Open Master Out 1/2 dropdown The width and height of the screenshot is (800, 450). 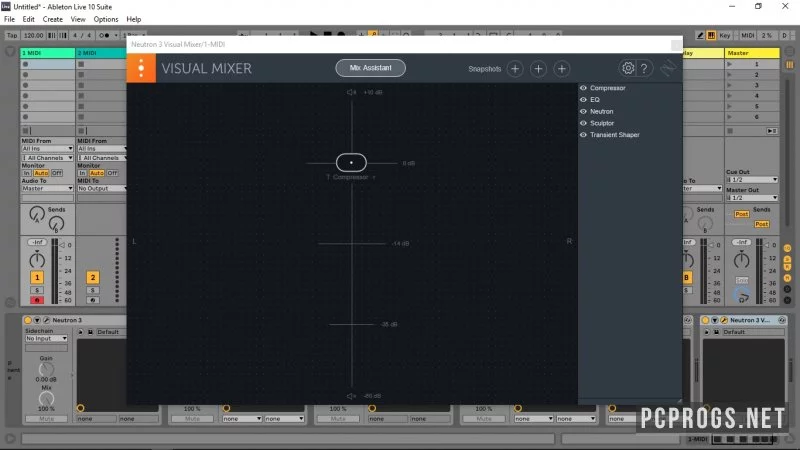point(752,197)
